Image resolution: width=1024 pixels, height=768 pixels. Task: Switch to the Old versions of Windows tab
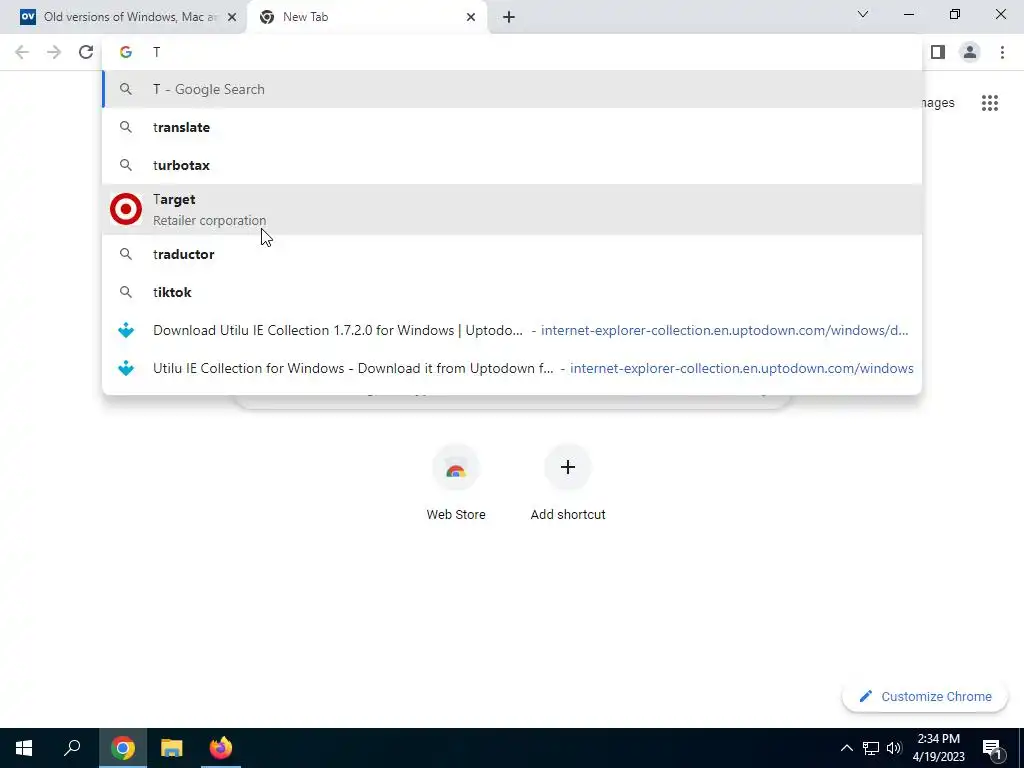click(122, 17)
